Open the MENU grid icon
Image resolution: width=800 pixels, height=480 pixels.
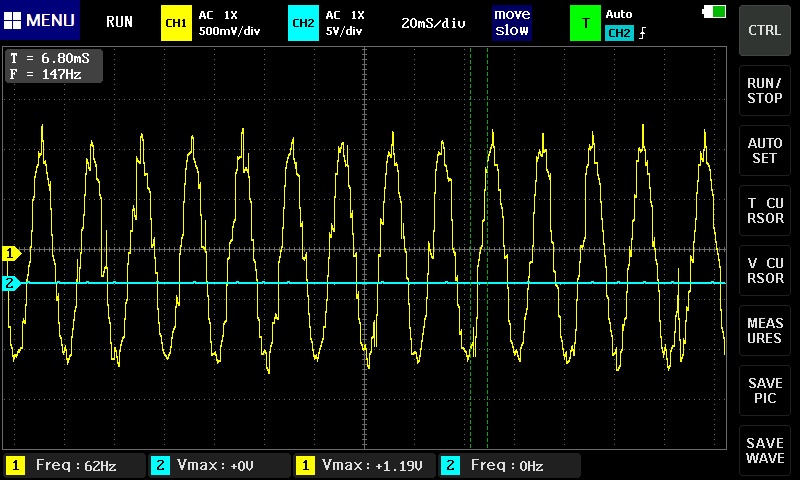(x=13, y=20)
